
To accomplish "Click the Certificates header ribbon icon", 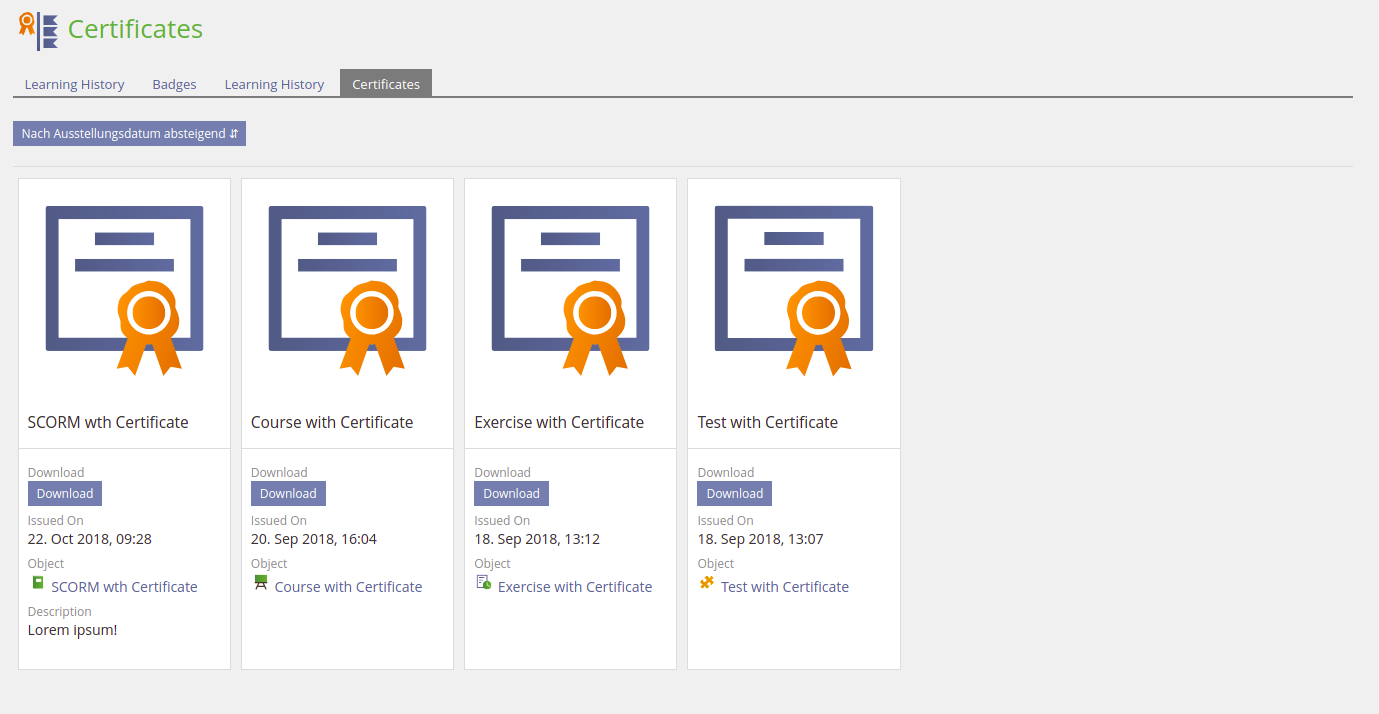I will tap(38, 30).
